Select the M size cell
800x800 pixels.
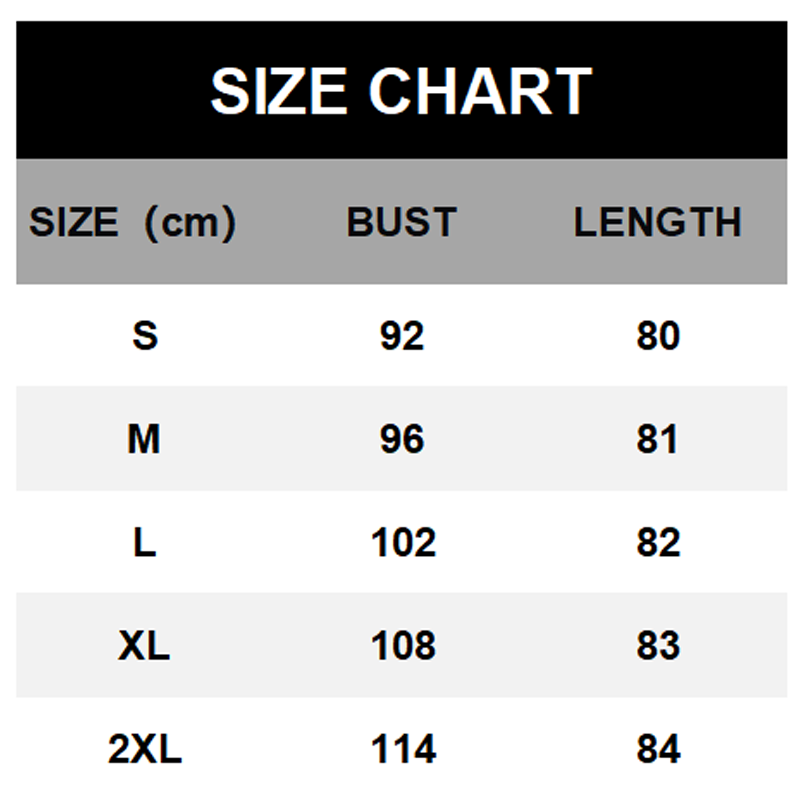pos(144,439)
